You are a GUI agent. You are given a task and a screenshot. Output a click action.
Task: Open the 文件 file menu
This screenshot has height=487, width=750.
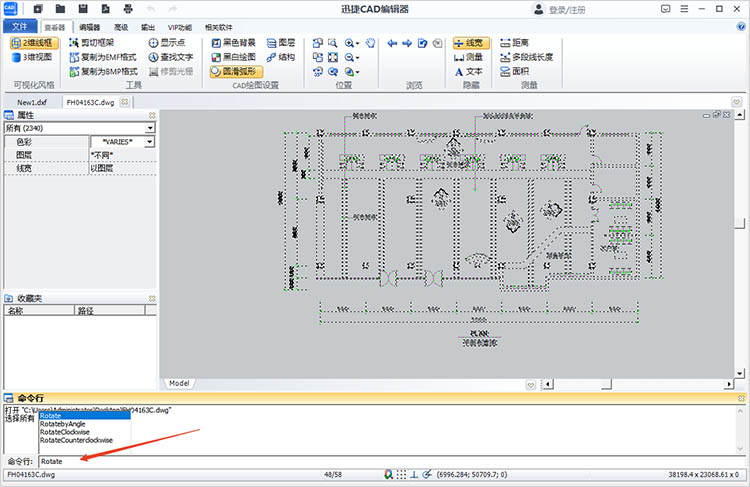tap(20, 26)
